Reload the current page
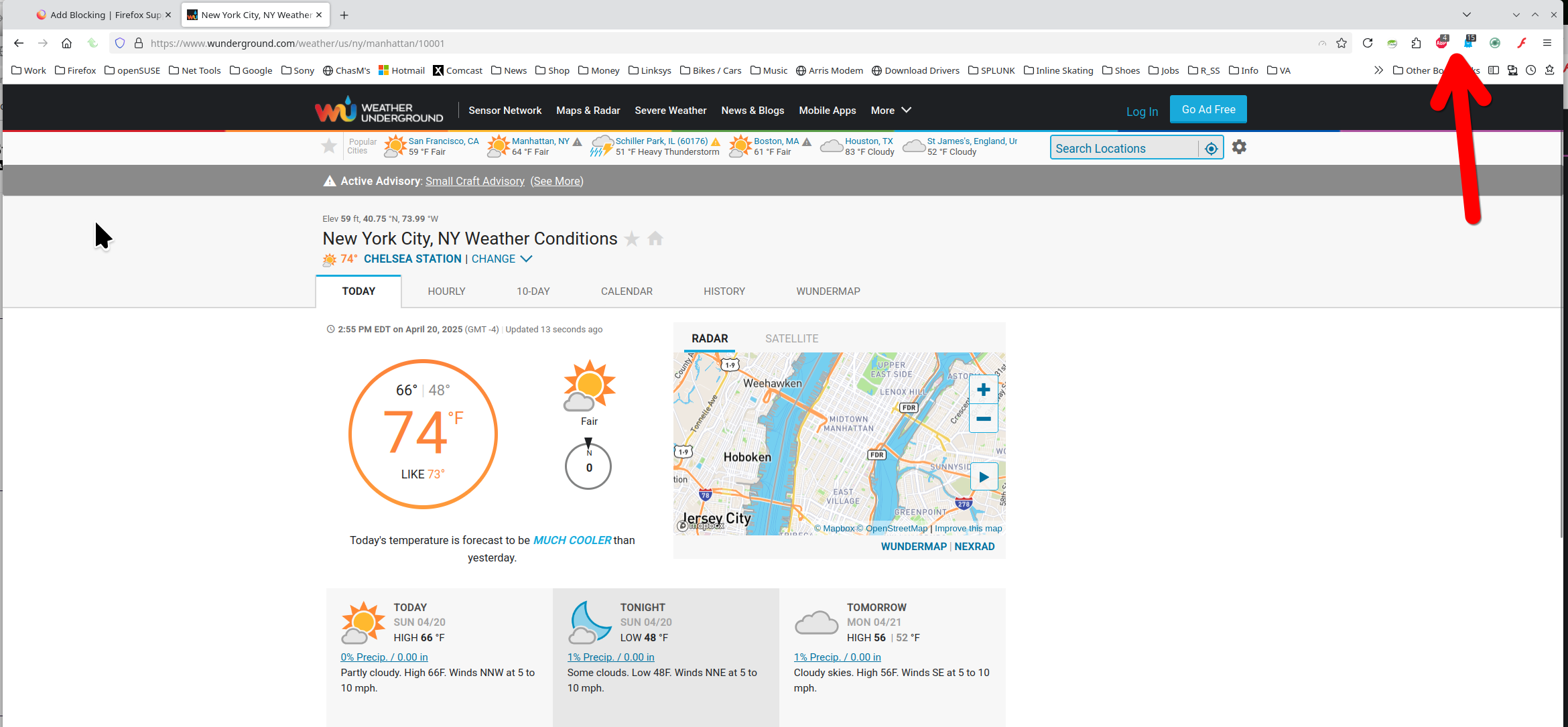The width and height of the screenshot is (1568, 727). (x=1368, y=43)
